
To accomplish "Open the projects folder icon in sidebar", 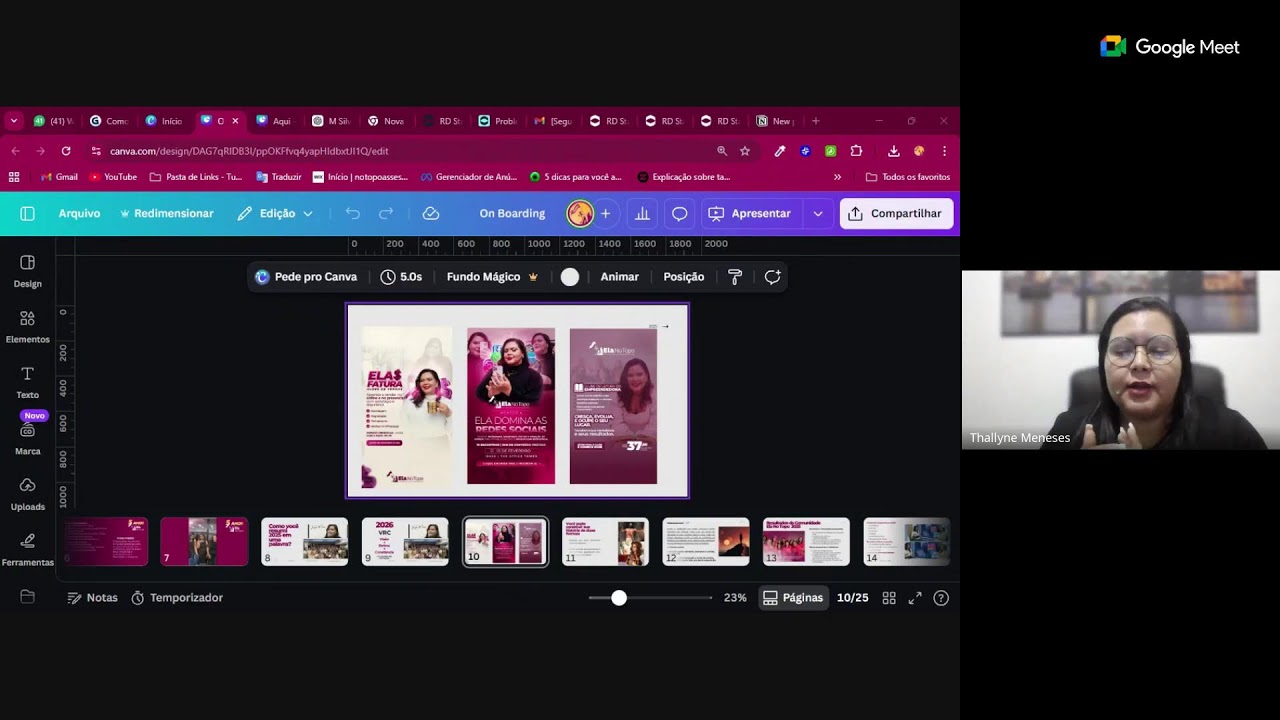I will coord(27,597).
